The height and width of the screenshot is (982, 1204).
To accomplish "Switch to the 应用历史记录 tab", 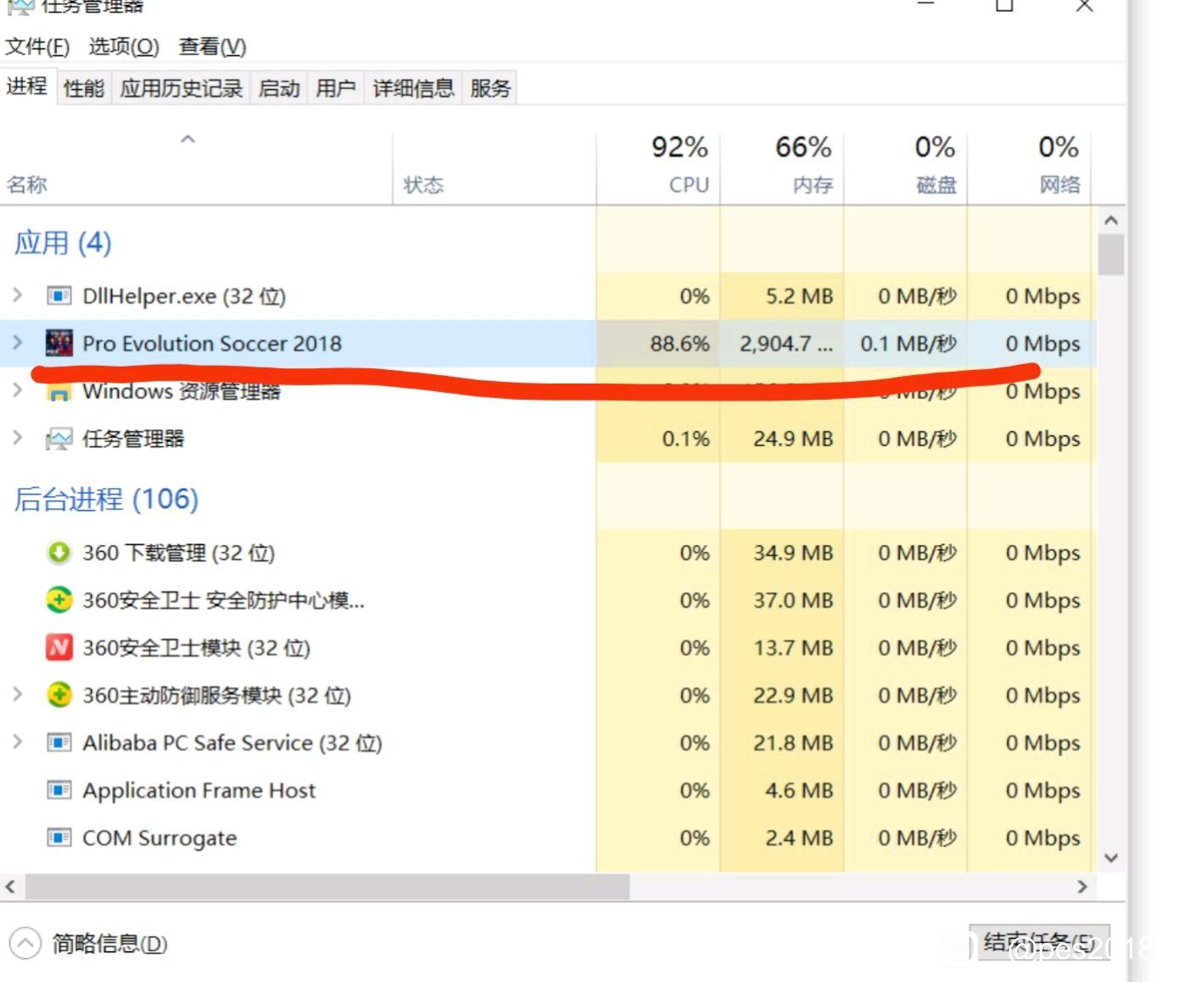I will click(x=181, y=88).
